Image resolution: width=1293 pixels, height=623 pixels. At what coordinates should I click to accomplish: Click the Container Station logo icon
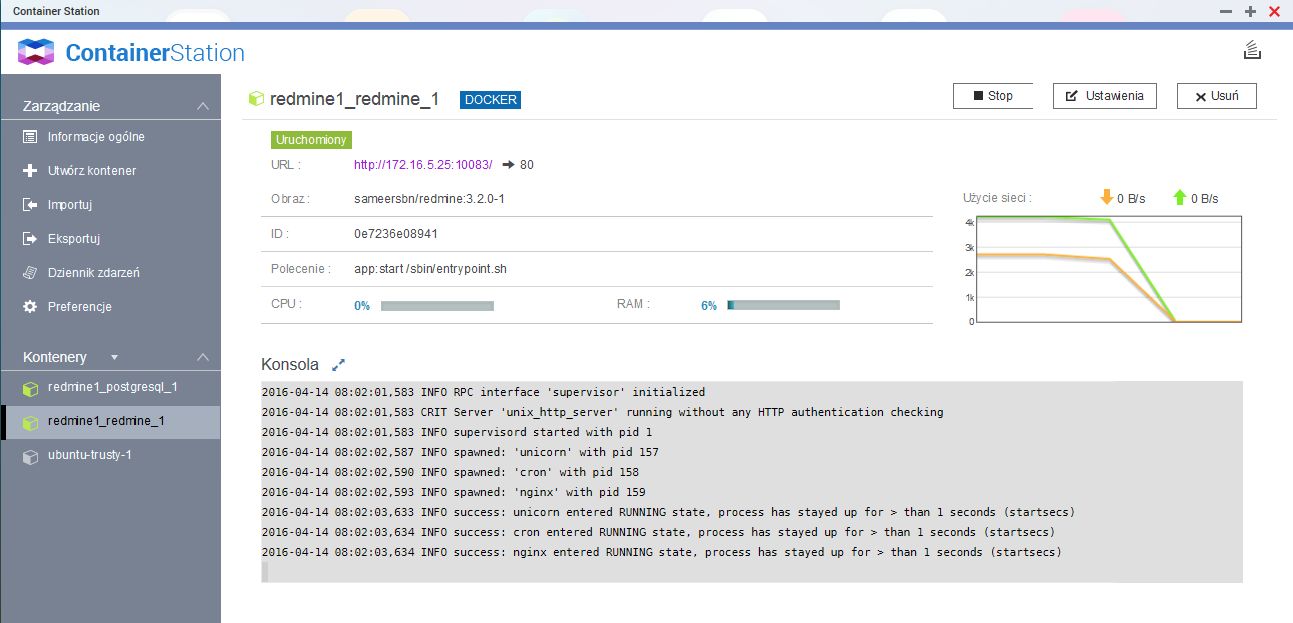(36, 52)
